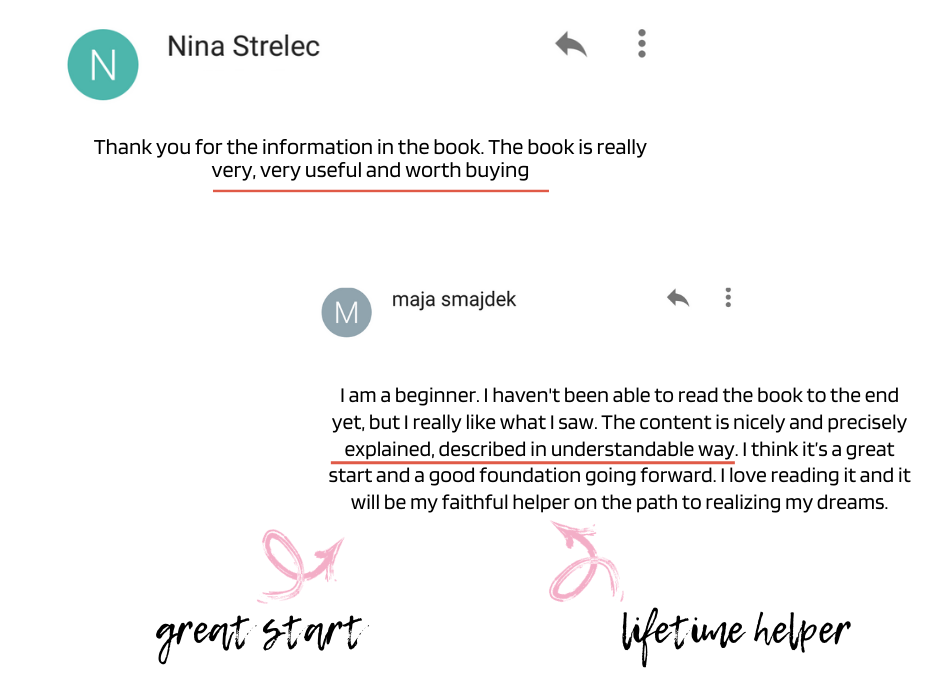Viewport: 939px width, 680px height.
Task: Click the lifetime helper handwritten label
Action: tap(735, 636)
